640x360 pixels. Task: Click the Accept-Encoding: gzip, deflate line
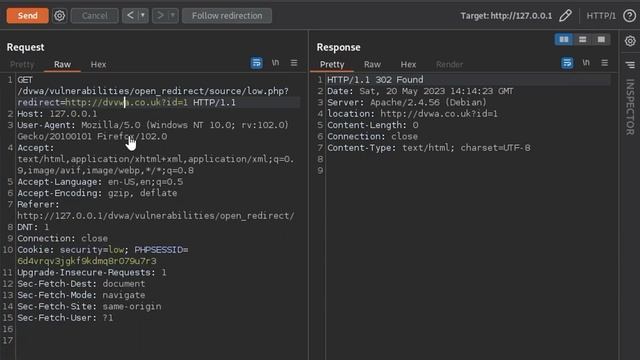click(97, 193)
